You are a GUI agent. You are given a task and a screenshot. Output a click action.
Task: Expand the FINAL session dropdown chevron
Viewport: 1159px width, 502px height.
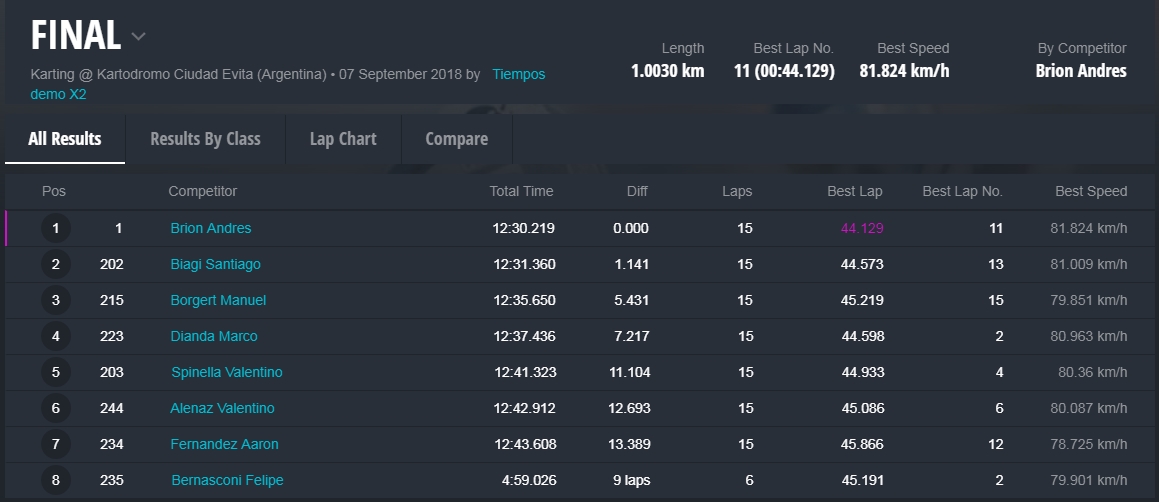click(x=139, y=37)
